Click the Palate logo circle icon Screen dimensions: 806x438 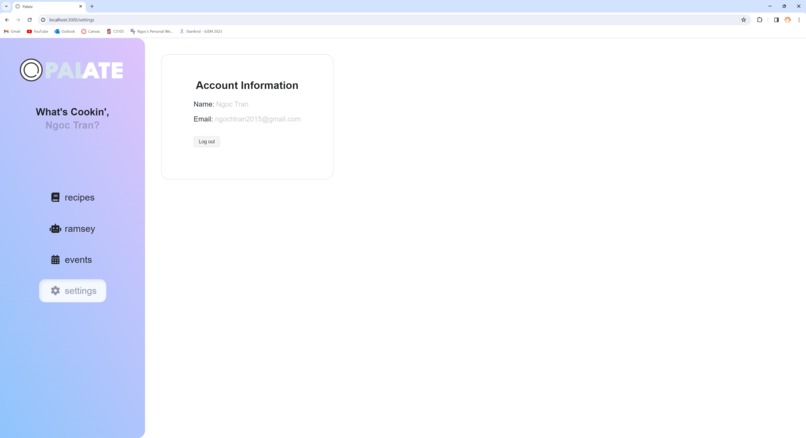[31, 70]
